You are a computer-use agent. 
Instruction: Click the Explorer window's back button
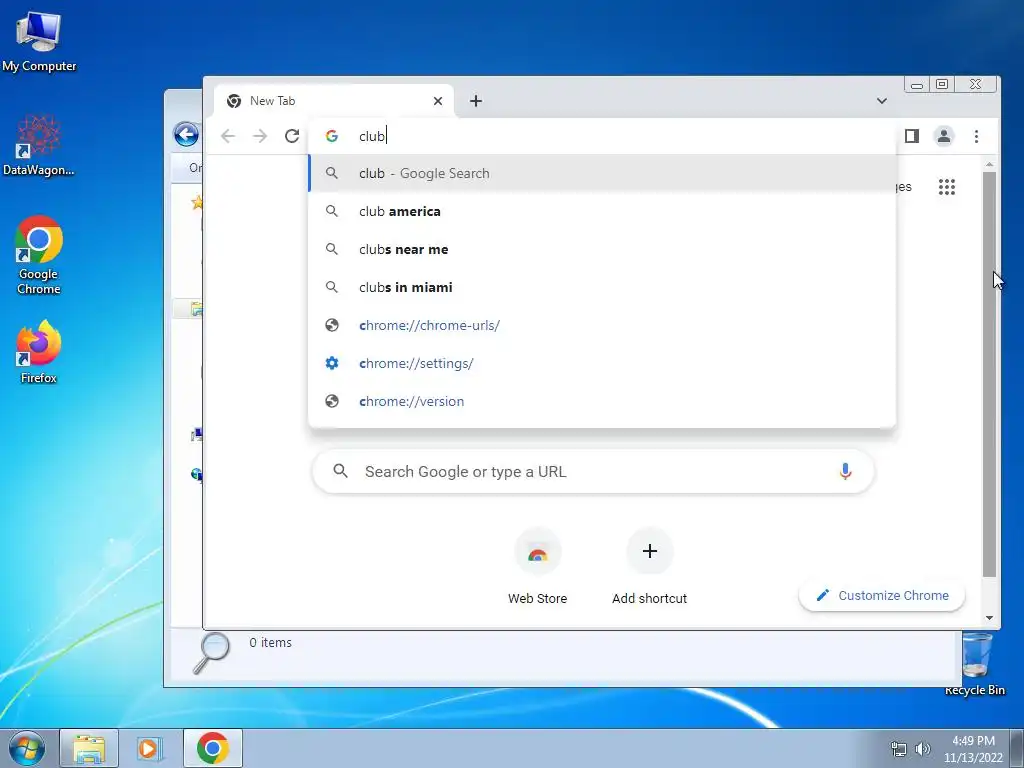(186, 135)
